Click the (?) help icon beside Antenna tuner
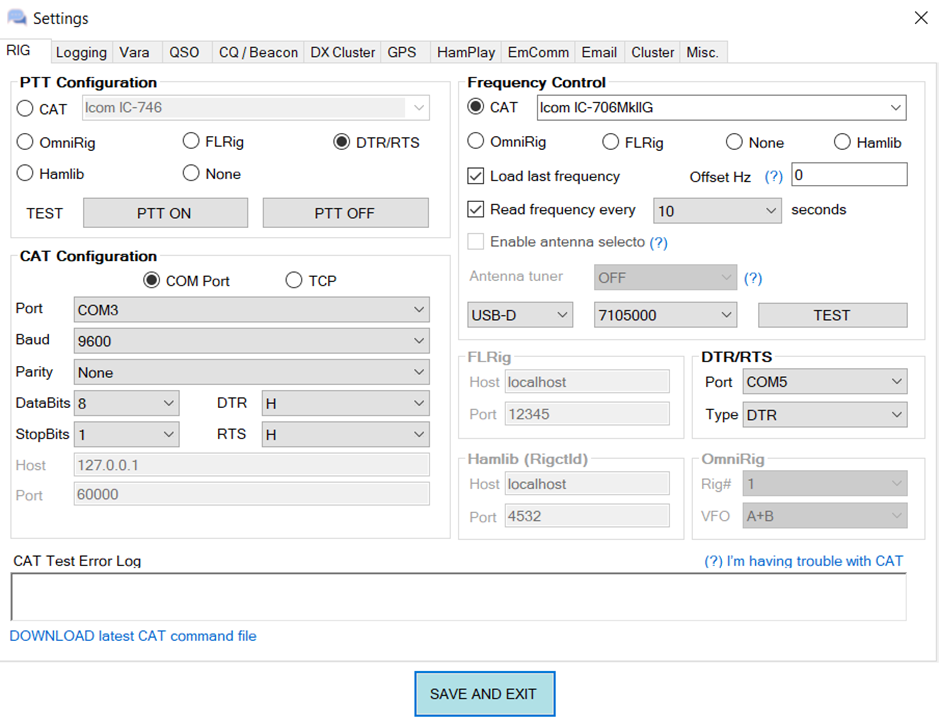 [x=753, y=278]
